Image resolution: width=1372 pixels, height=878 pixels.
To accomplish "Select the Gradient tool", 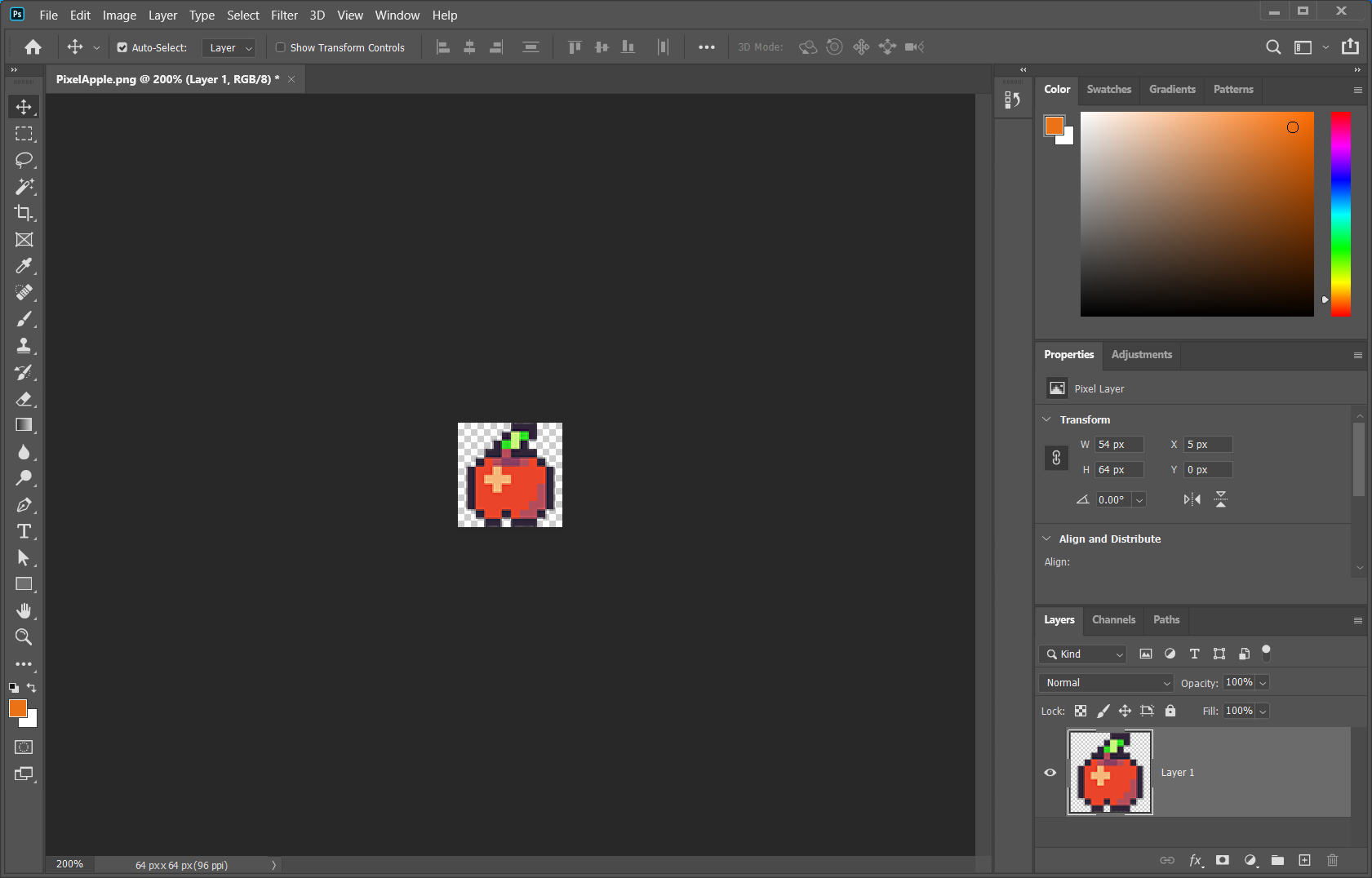I will click(24, 425).
